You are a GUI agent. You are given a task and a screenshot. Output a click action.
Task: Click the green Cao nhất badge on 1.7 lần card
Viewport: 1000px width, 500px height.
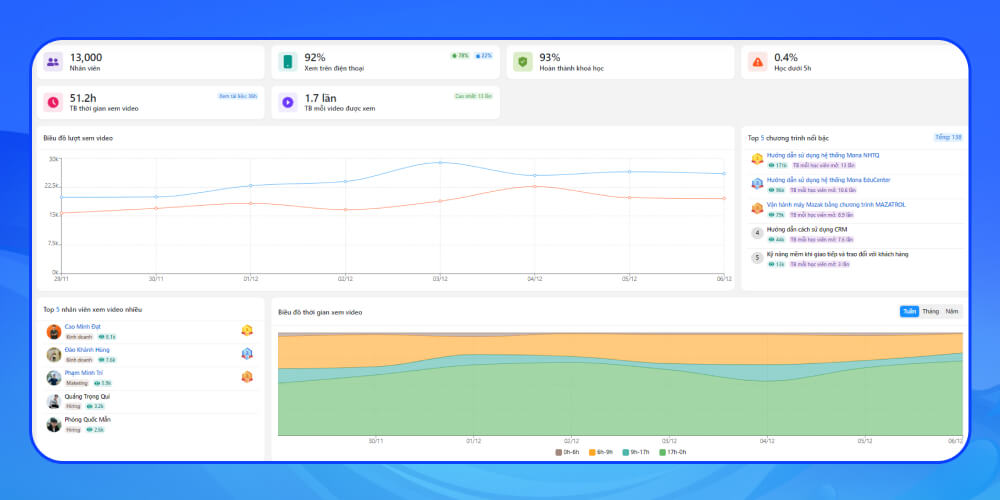click(473, 96)
